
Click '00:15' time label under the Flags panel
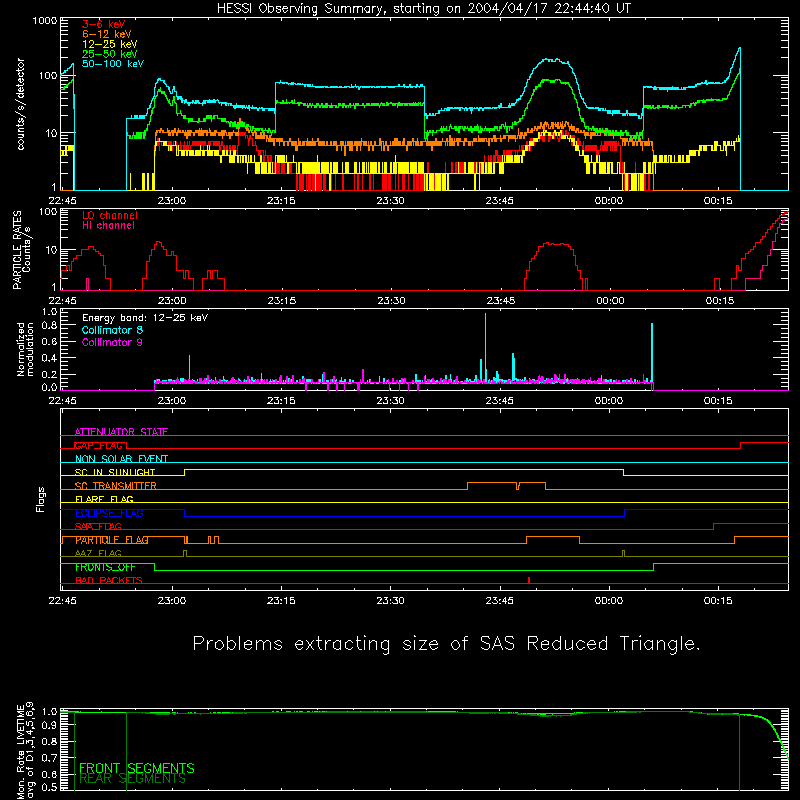[718, 601]
